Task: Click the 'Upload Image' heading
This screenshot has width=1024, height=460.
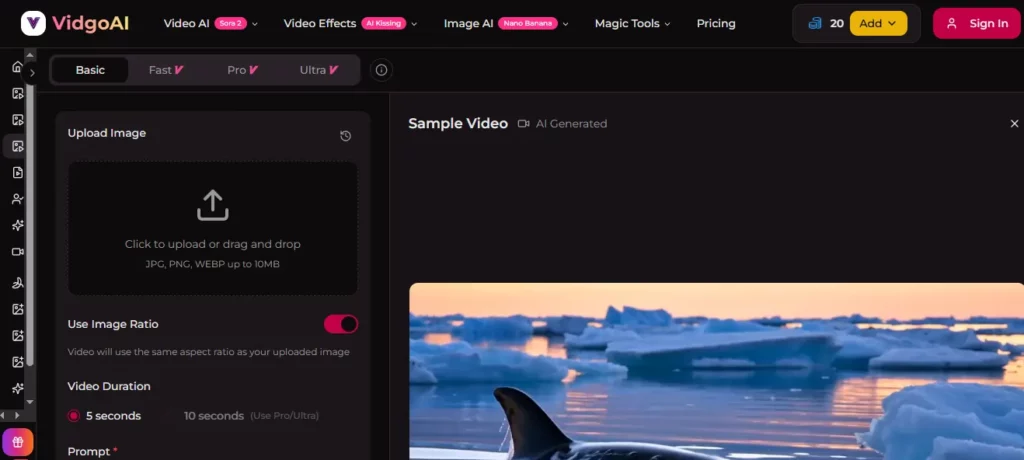Action: [x=107, y=133]
